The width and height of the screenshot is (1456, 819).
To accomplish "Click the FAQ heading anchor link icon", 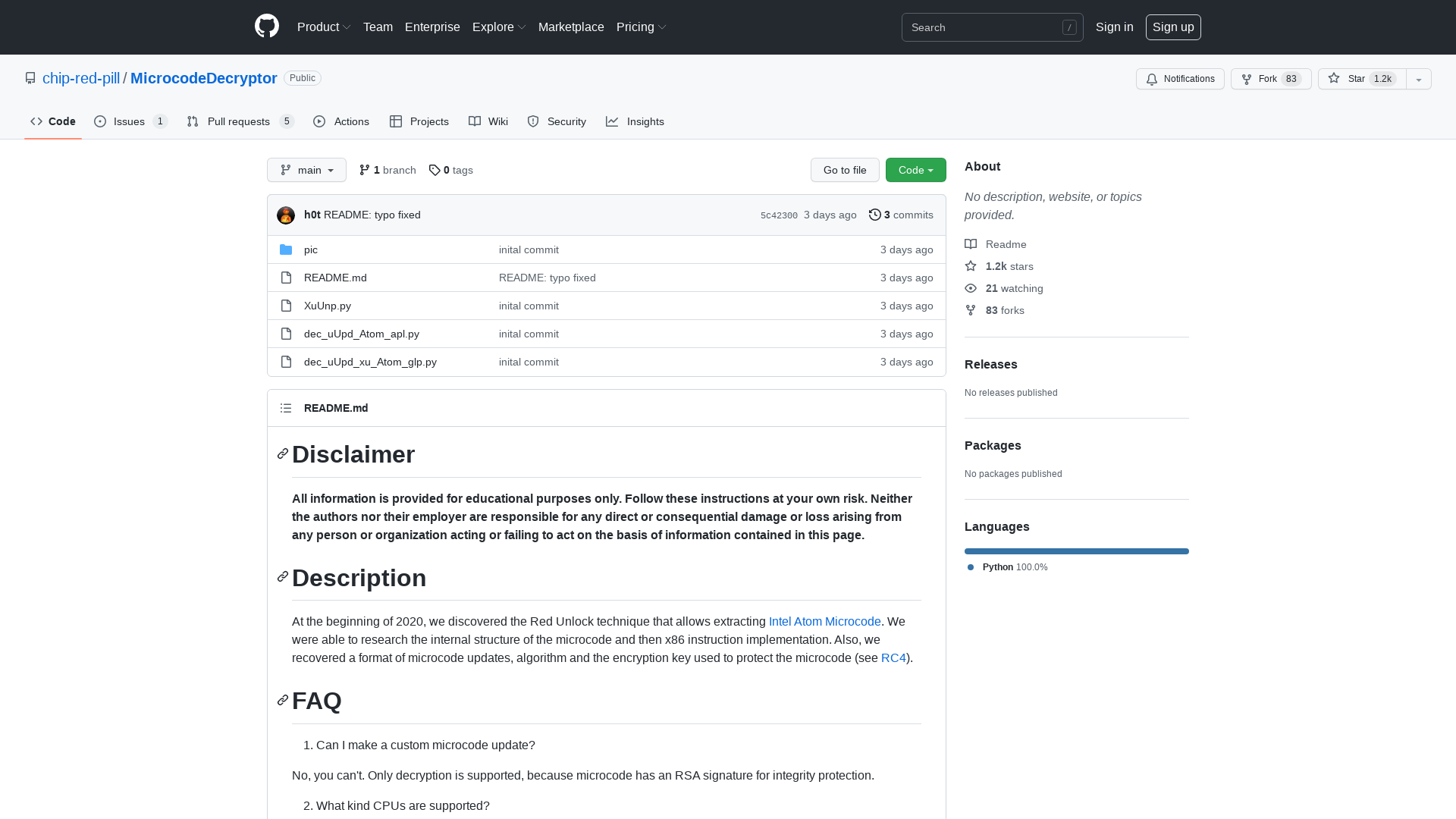I will coord(283,700).
